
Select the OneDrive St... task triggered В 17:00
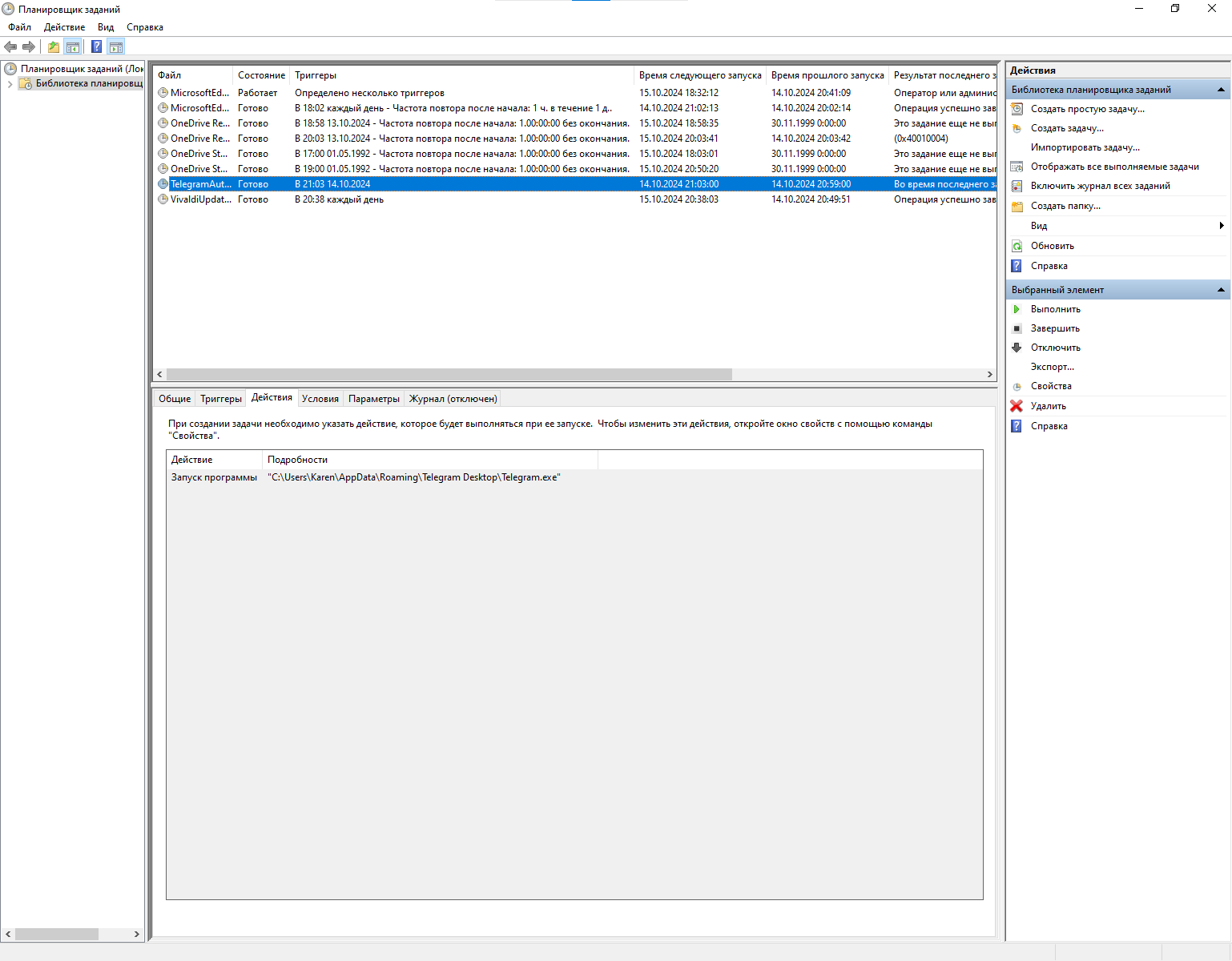click(574, 154)
